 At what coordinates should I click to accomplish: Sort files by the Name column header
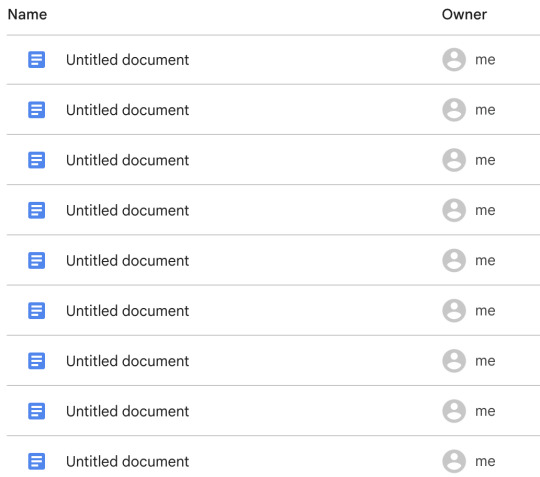tap(27, 14)
